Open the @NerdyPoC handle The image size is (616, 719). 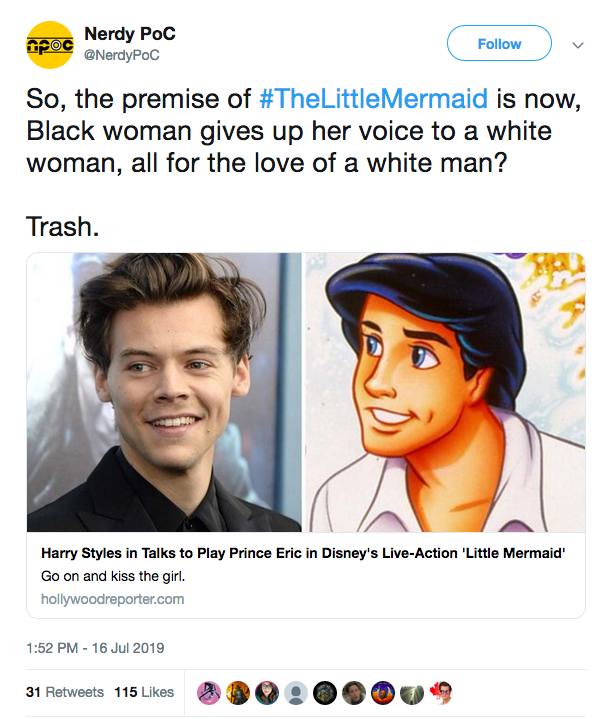(x=122, y=55)
